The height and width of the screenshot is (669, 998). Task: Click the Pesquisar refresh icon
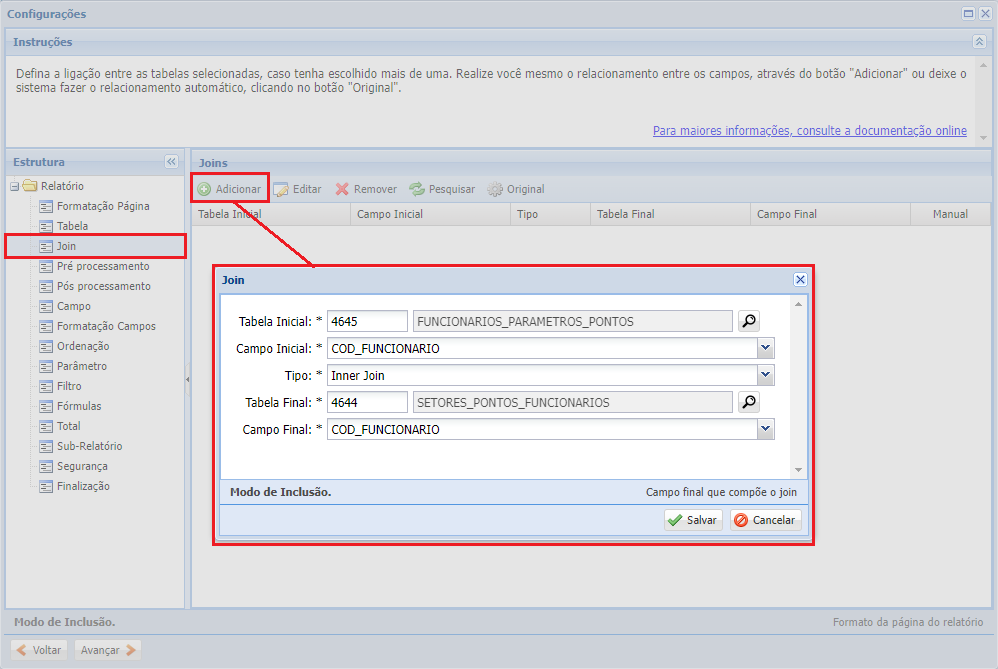417,189
